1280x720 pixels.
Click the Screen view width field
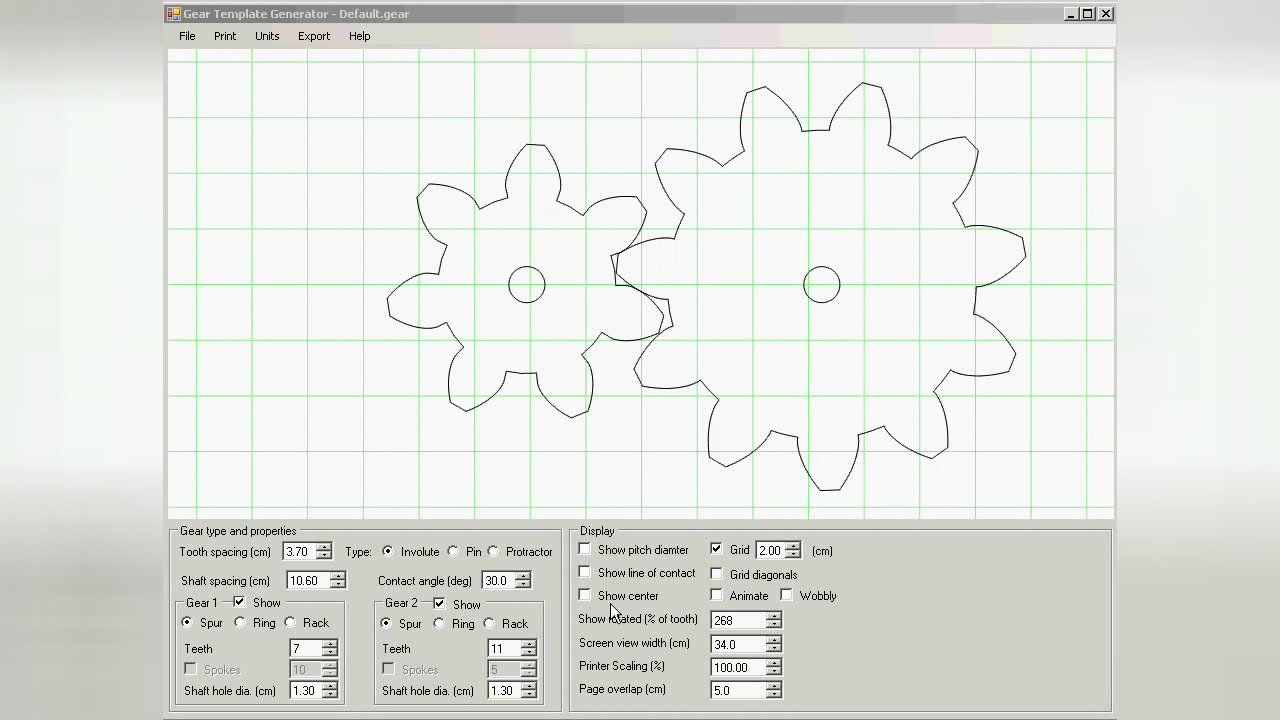pos(738,644)
